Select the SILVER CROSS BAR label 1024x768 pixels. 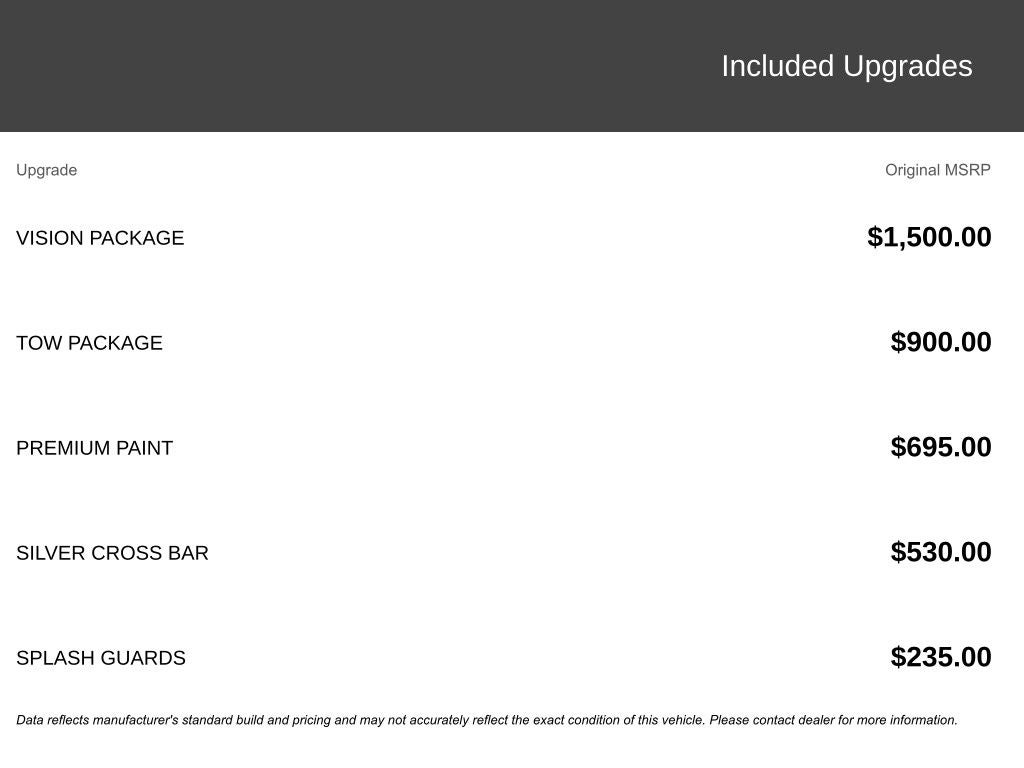tap(112, 553)
